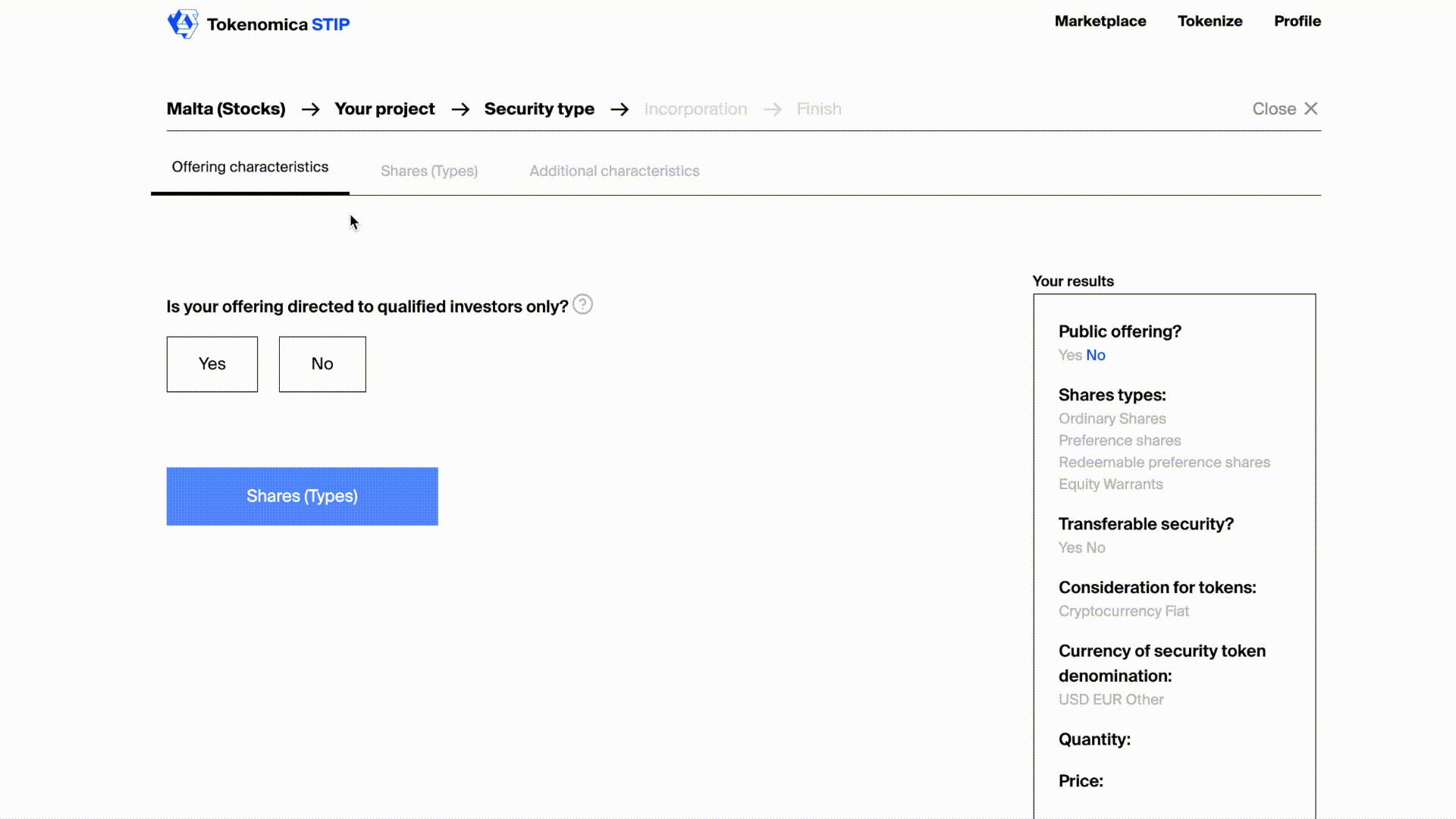
Task: Click arrow after Malta (Stocks)
Action: coord(310,109)
